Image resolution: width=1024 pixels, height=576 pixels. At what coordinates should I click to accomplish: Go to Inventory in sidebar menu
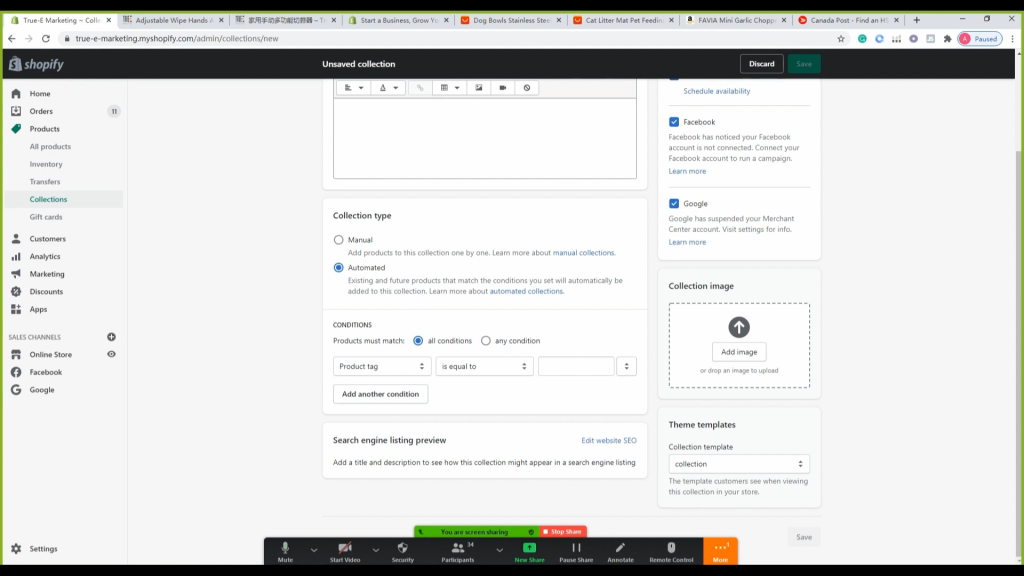pos(46,164)
